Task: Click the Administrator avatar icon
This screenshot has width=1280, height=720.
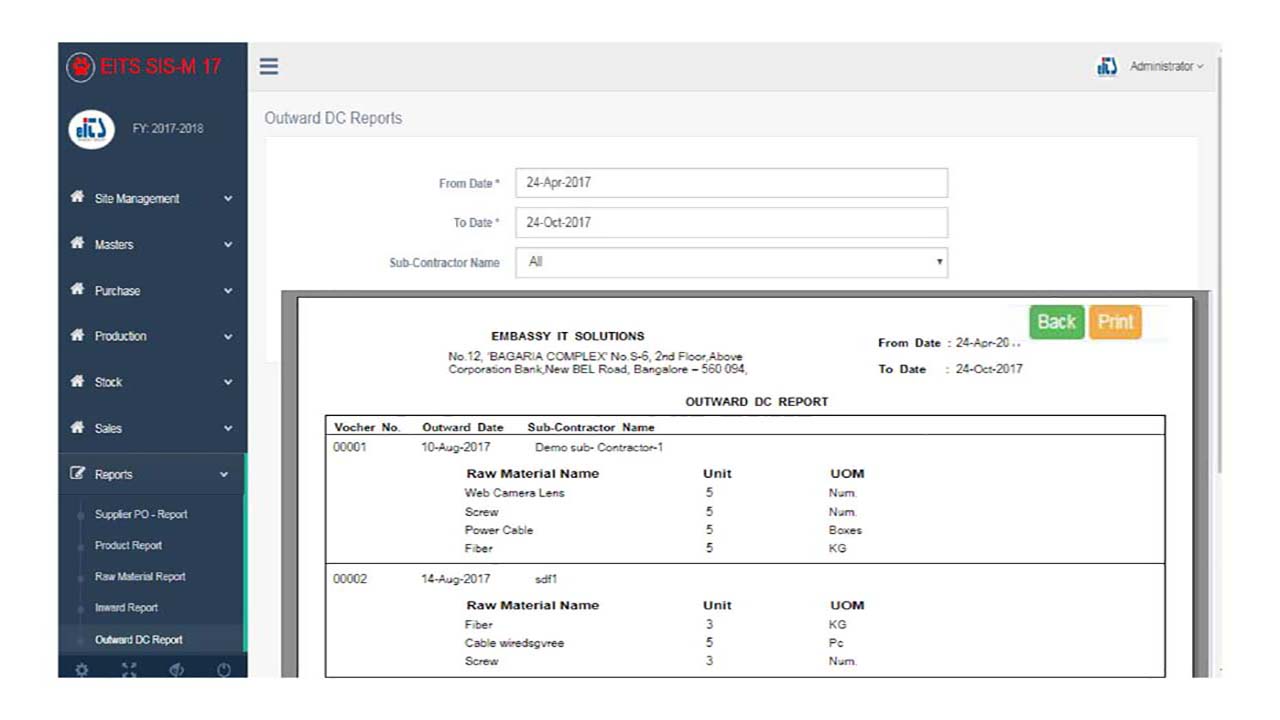Action: 1106,66
